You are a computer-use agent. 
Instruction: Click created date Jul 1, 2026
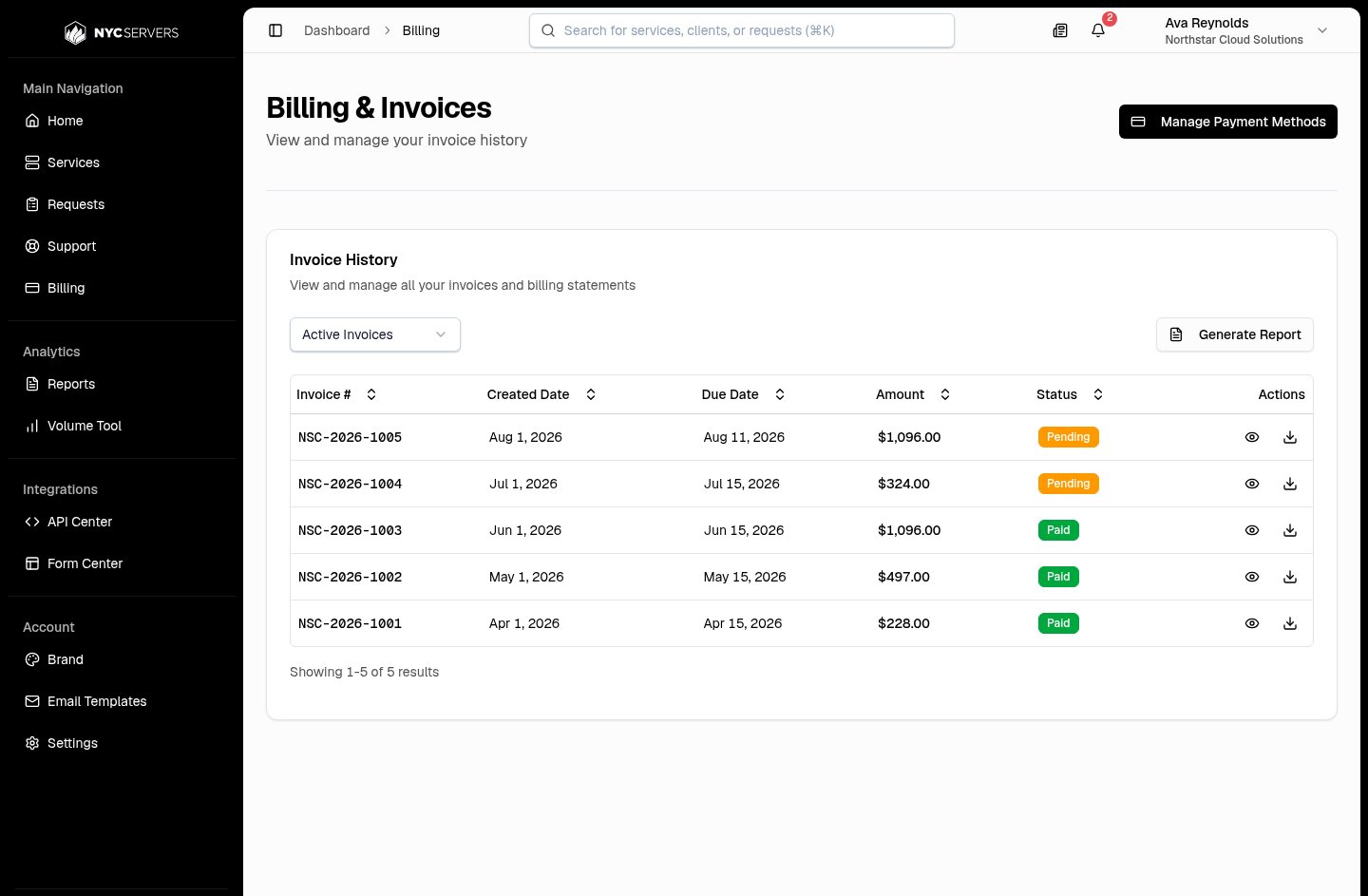tap(523, 484)
